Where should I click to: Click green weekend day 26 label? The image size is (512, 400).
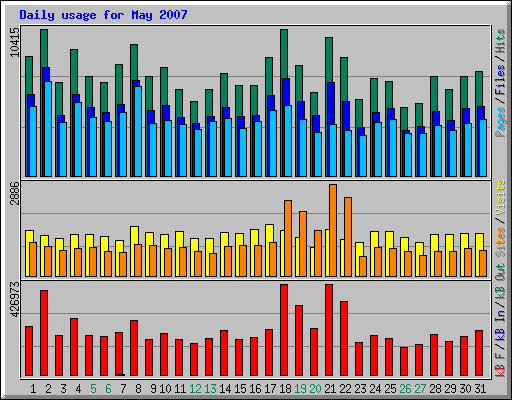click(x=405, y=389)
